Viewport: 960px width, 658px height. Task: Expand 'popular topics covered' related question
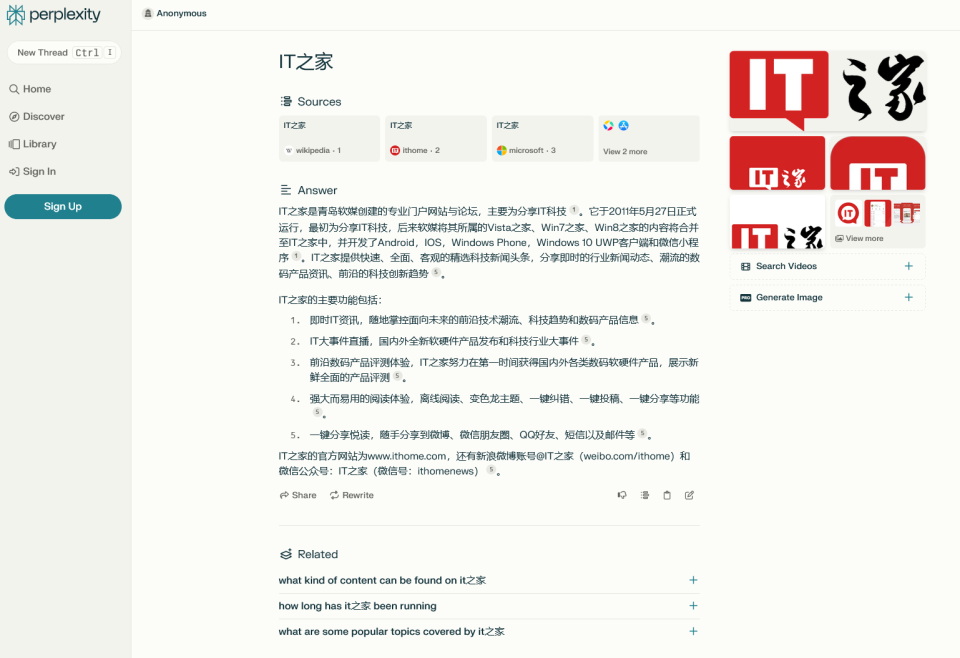[489, 632]
